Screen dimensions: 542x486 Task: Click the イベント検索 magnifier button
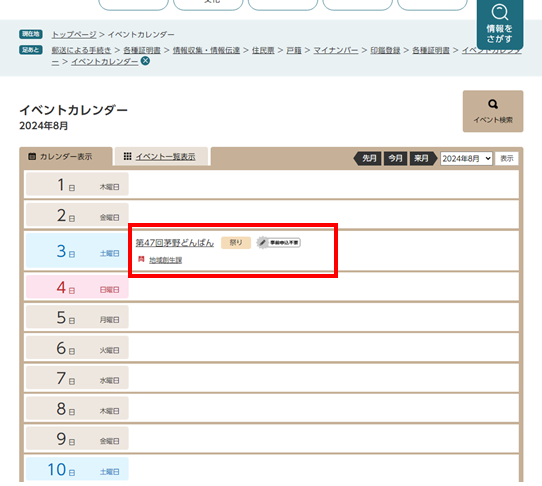[493, 111]
